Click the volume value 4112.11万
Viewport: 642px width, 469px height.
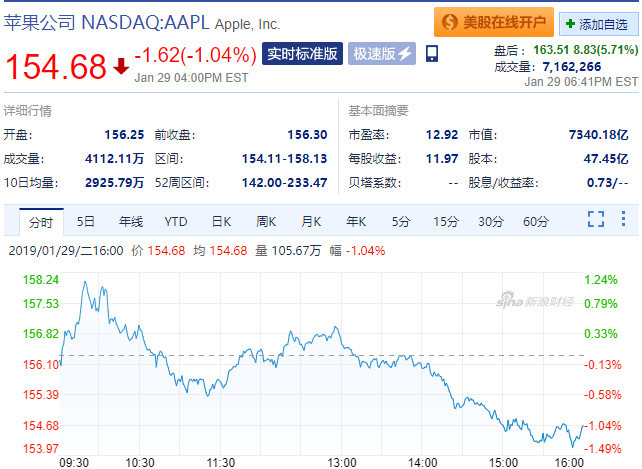point(114,159)
